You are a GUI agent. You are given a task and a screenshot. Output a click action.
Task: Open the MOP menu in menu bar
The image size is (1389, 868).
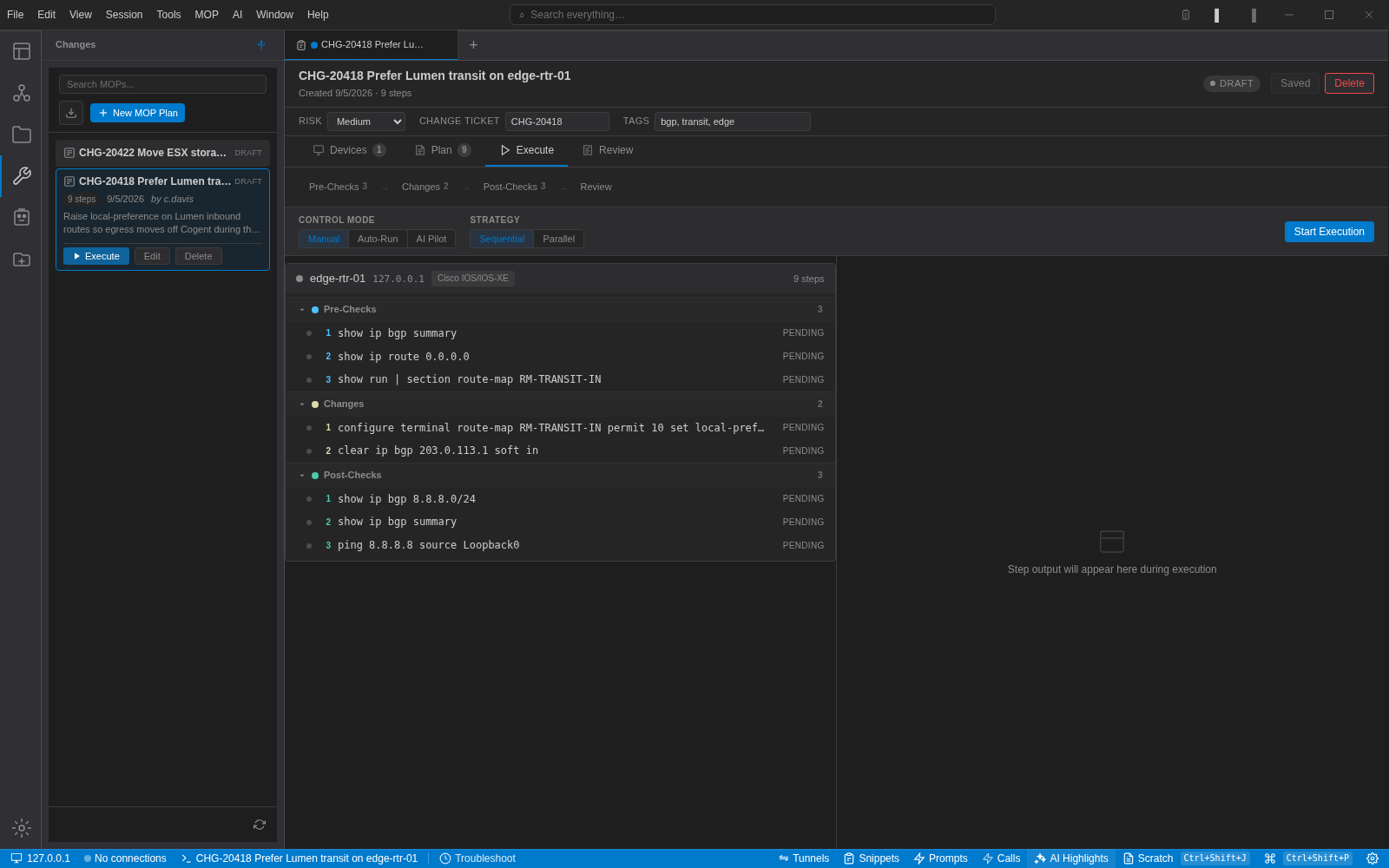click(x=207, y=15)
